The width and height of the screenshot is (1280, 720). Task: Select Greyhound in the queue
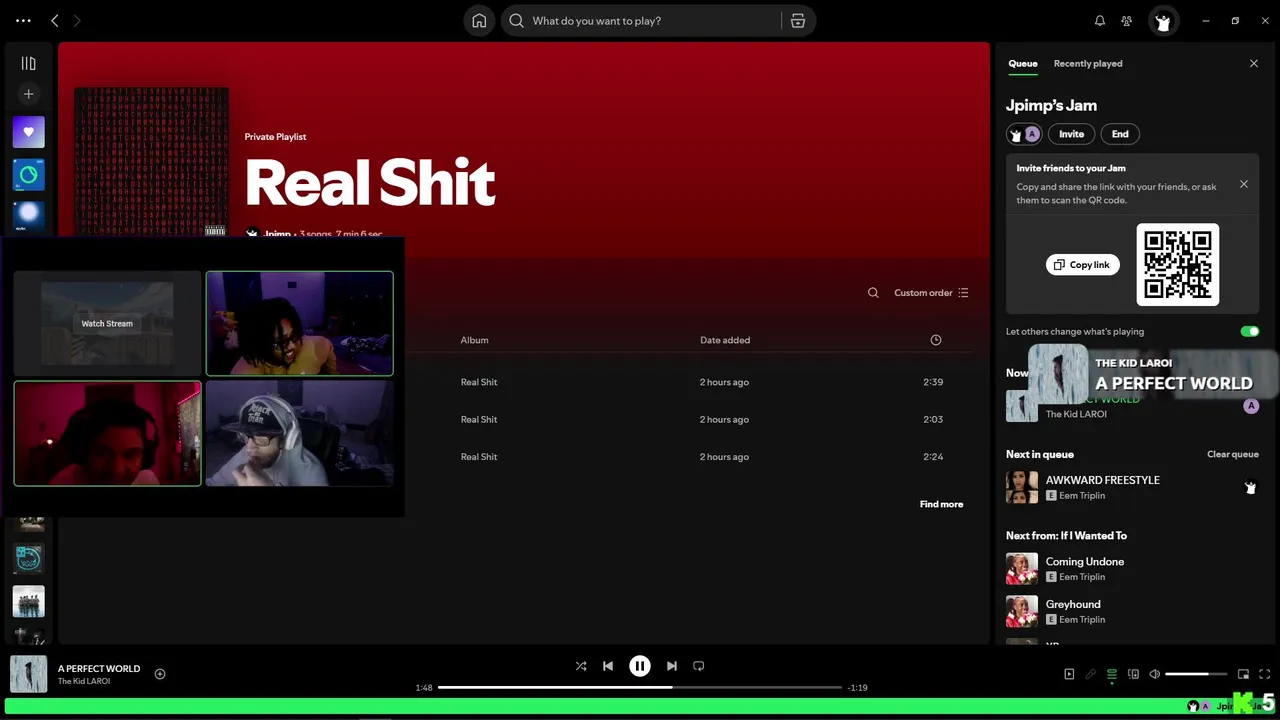[x=1132, y=611]
